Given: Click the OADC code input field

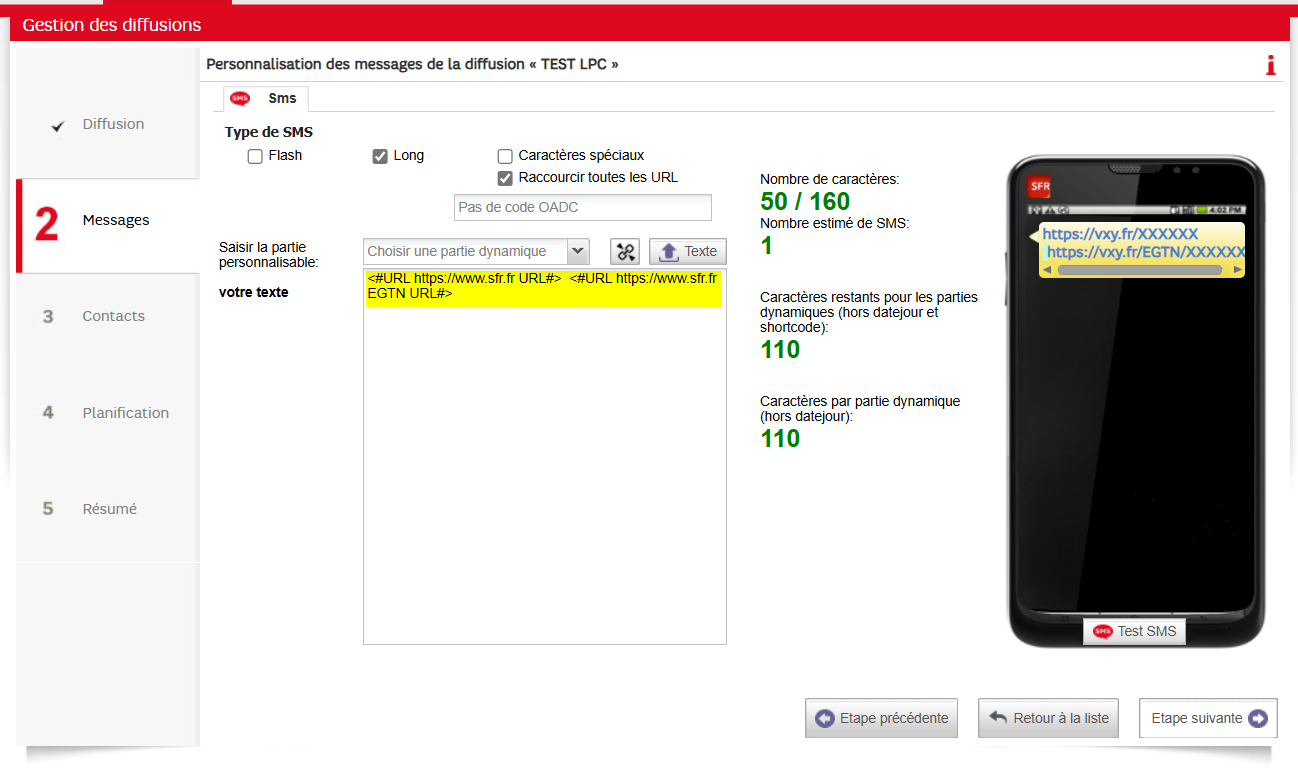Looking at the screenshot, I should (583, 207).
